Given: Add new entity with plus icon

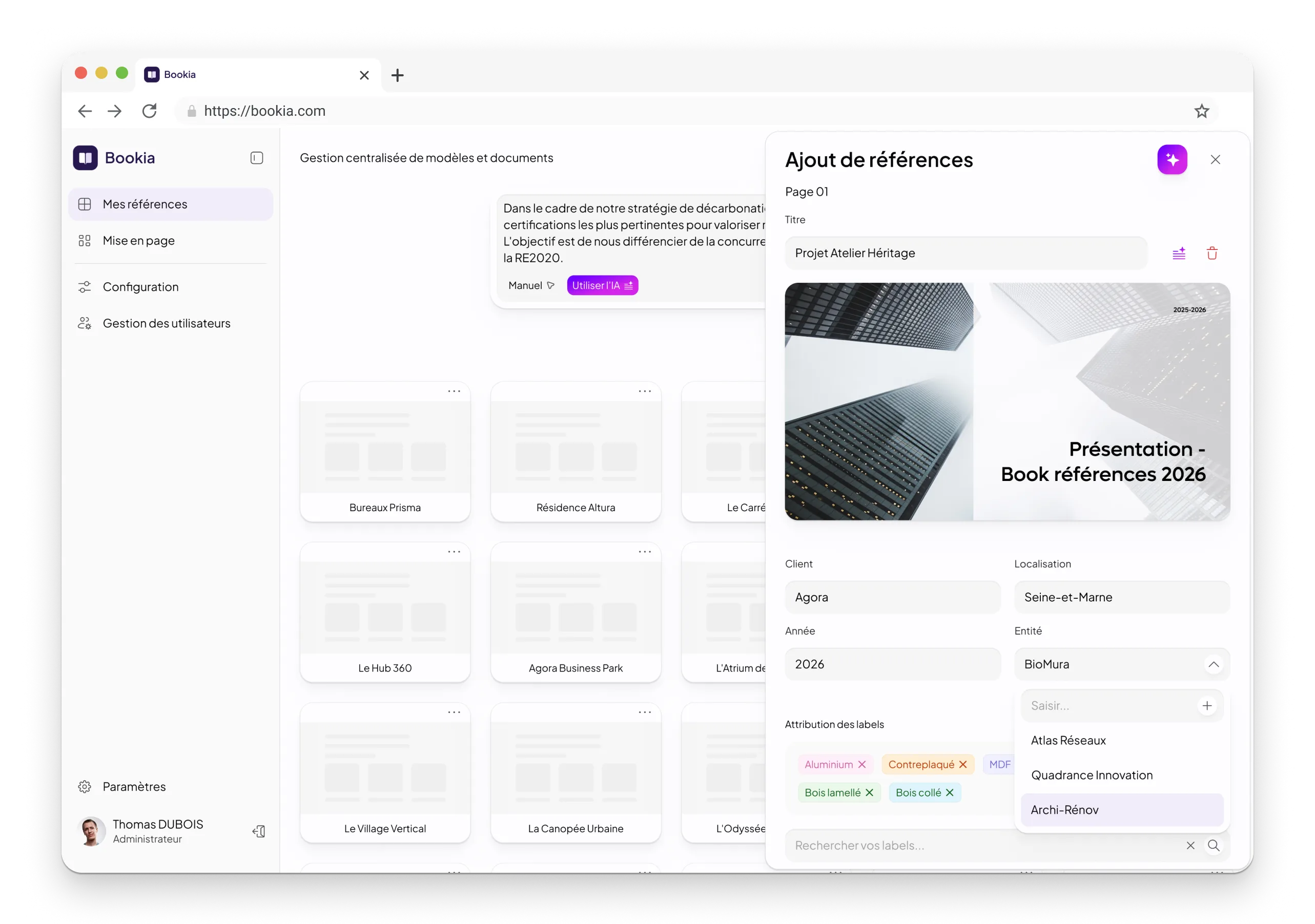Looking at the screenshot, I should point(1207,705).
